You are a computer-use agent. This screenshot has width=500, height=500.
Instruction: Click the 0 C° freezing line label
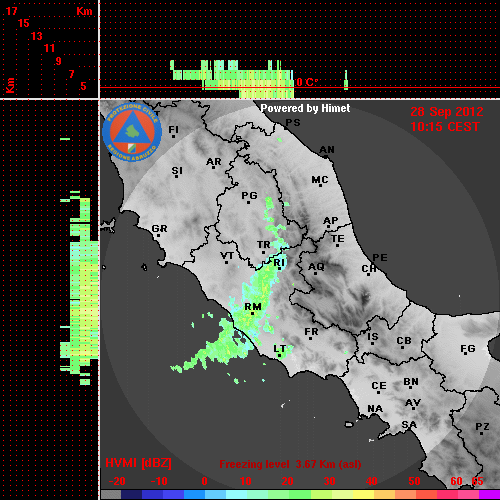click(x=307, y=82)
